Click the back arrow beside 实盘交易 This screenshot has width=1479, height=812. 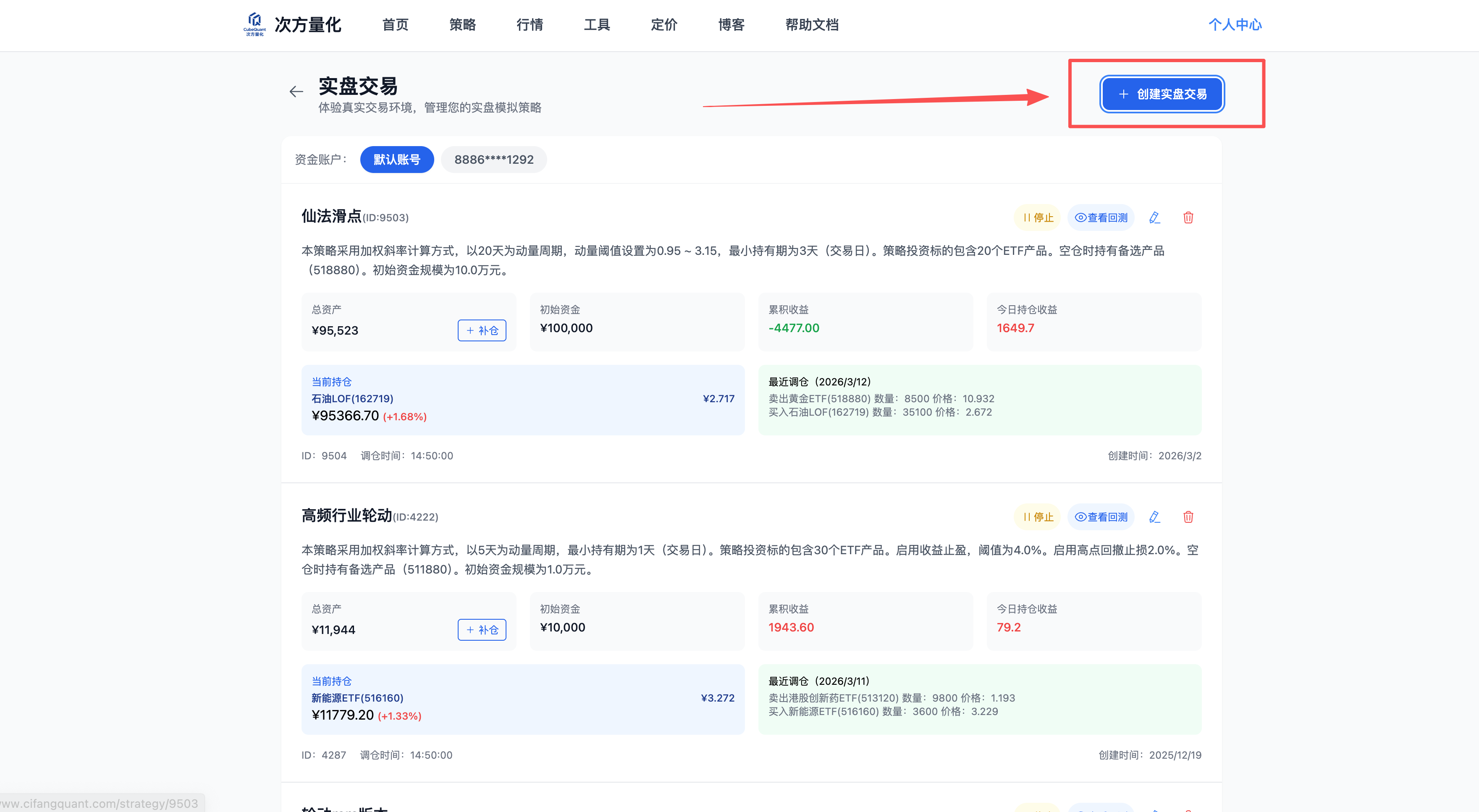(296, 91)
